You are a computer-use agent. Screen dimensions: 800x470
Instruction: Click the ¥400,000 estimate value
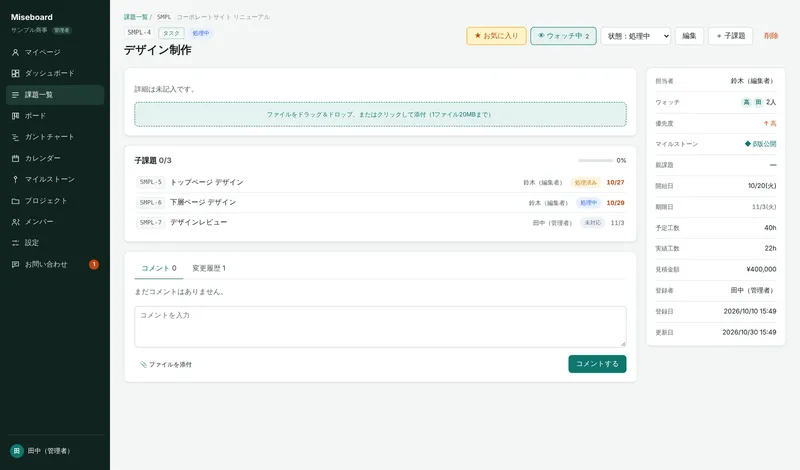(x=761, y=269)
